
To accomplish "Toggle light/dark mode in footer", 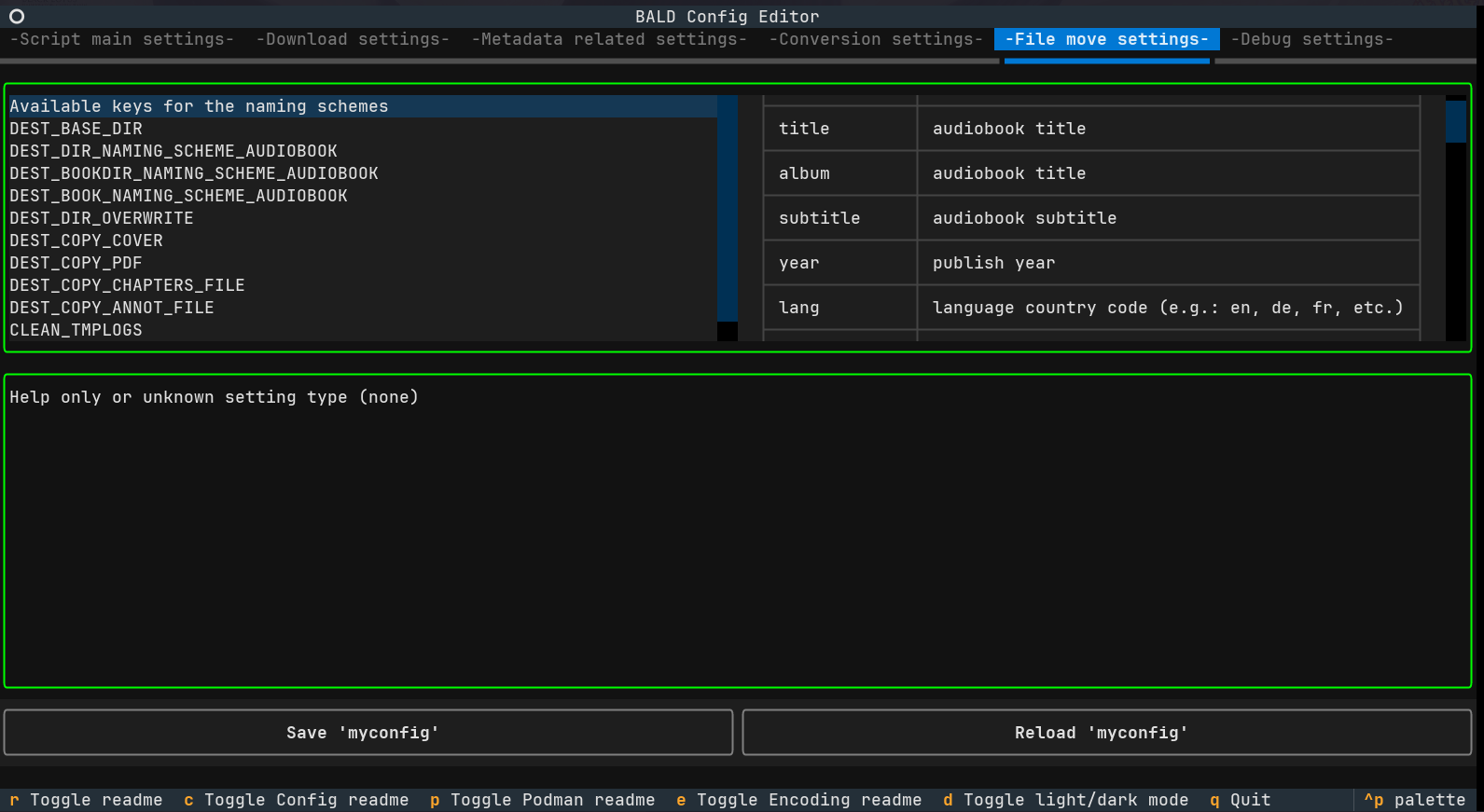I will coord(1065,800).
